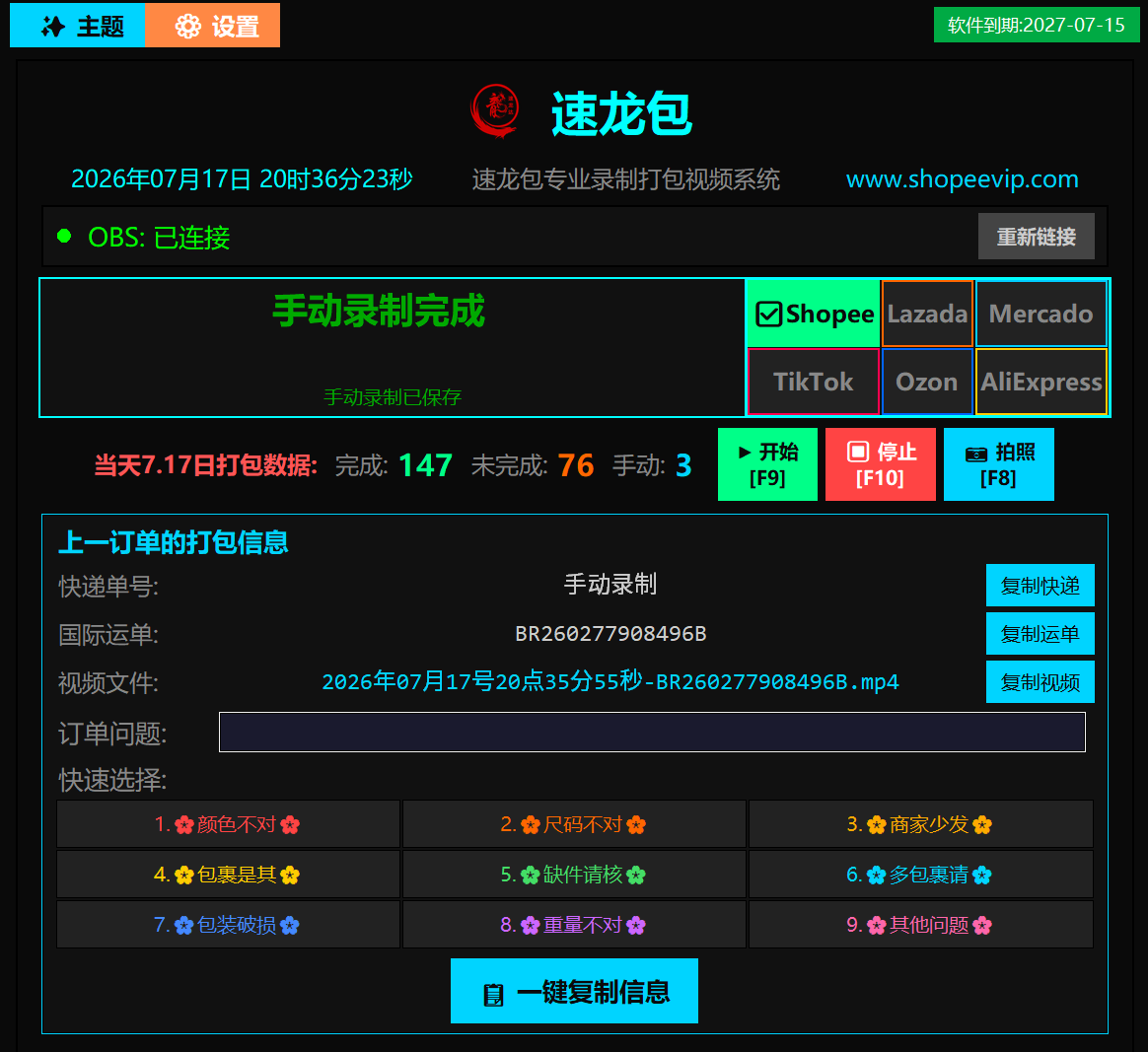
Task: Select the Mercado platform
Action: [x=1041, y=314]
